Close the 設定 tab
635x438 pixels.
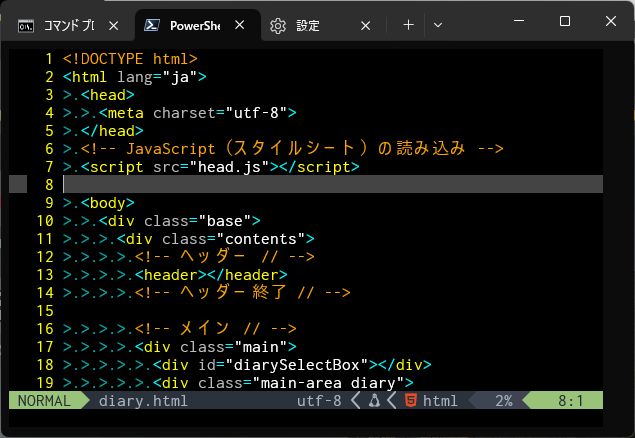(x=364, y=25)
